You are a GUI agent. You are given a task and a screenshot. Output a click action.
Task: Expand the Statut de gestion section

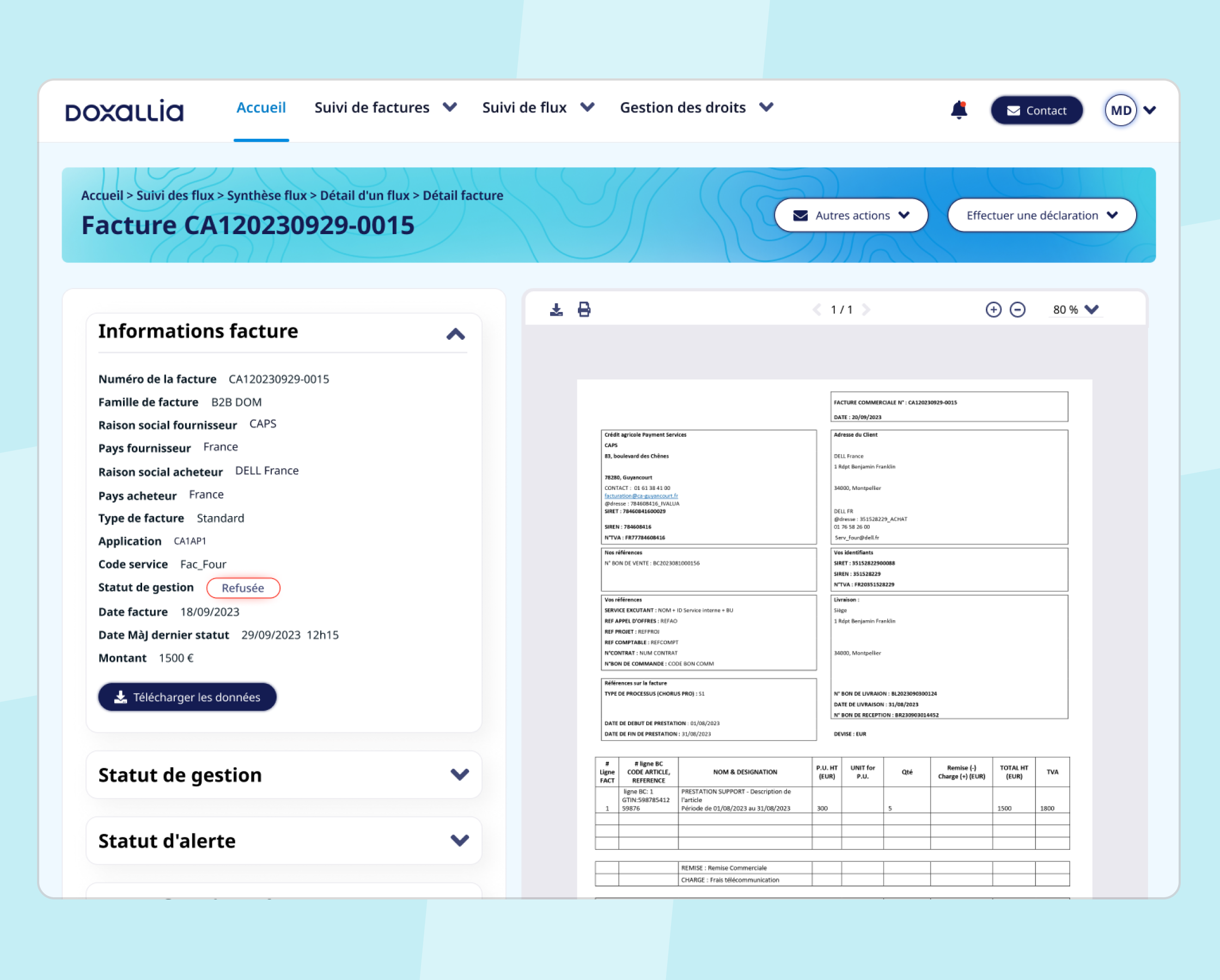coord(460,774)
